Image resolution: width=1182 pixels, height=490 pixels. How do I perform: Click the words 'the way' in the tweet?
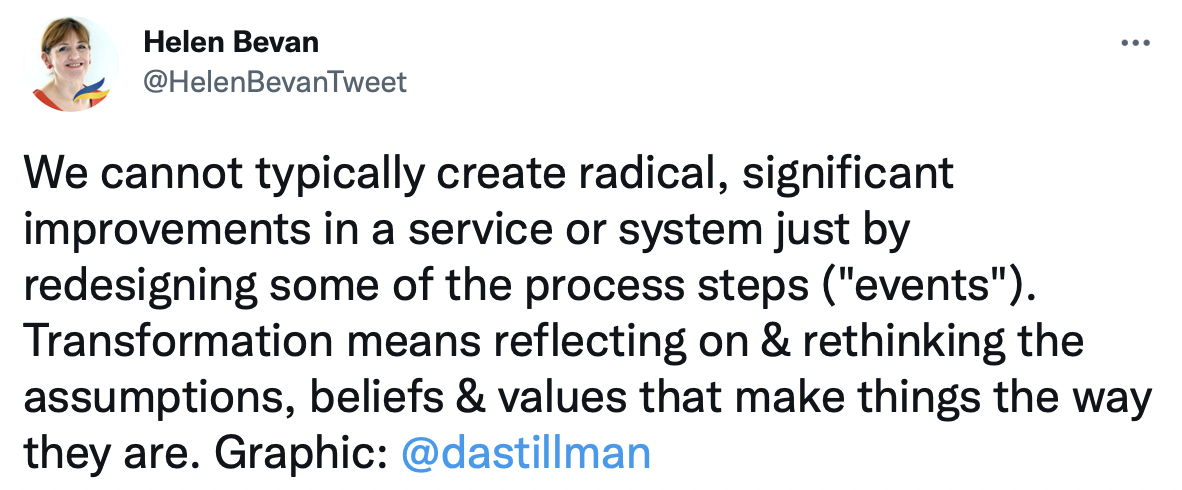click(x=1078, y=397)
